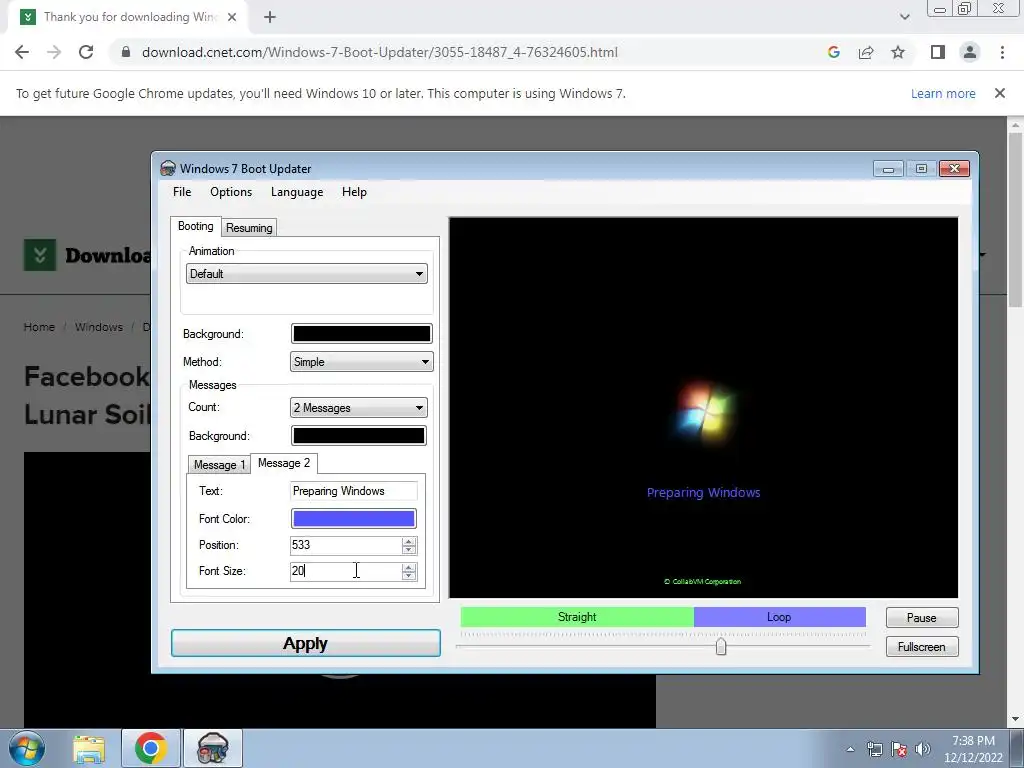The image size is (1024, 768).
Task: Open the File menu
Action: click(182, 192)
